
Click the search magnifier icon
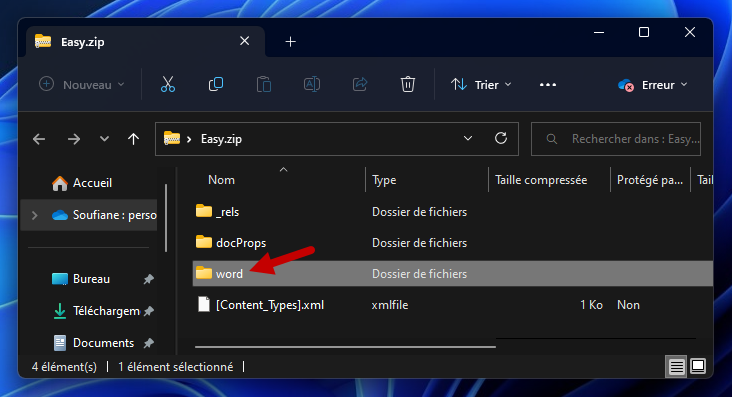pyautogui.click(x=551, y=139)
